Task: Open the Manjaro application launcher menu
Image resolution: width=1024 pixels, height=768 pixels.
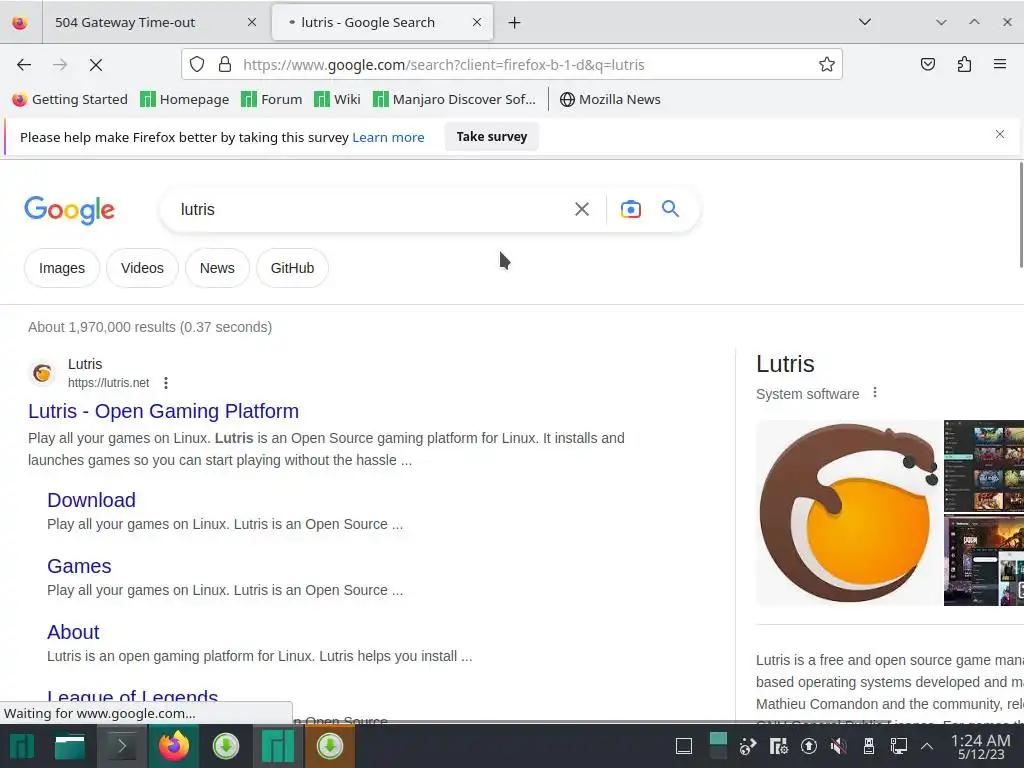Action: coord(22,746)
